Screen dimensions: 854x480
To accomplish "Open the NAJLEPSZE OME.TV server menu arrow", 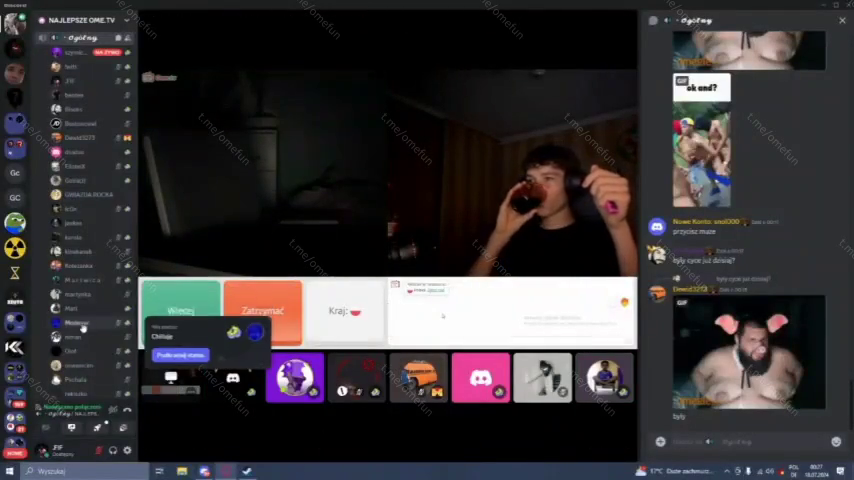I will click(x=127, y=21).
